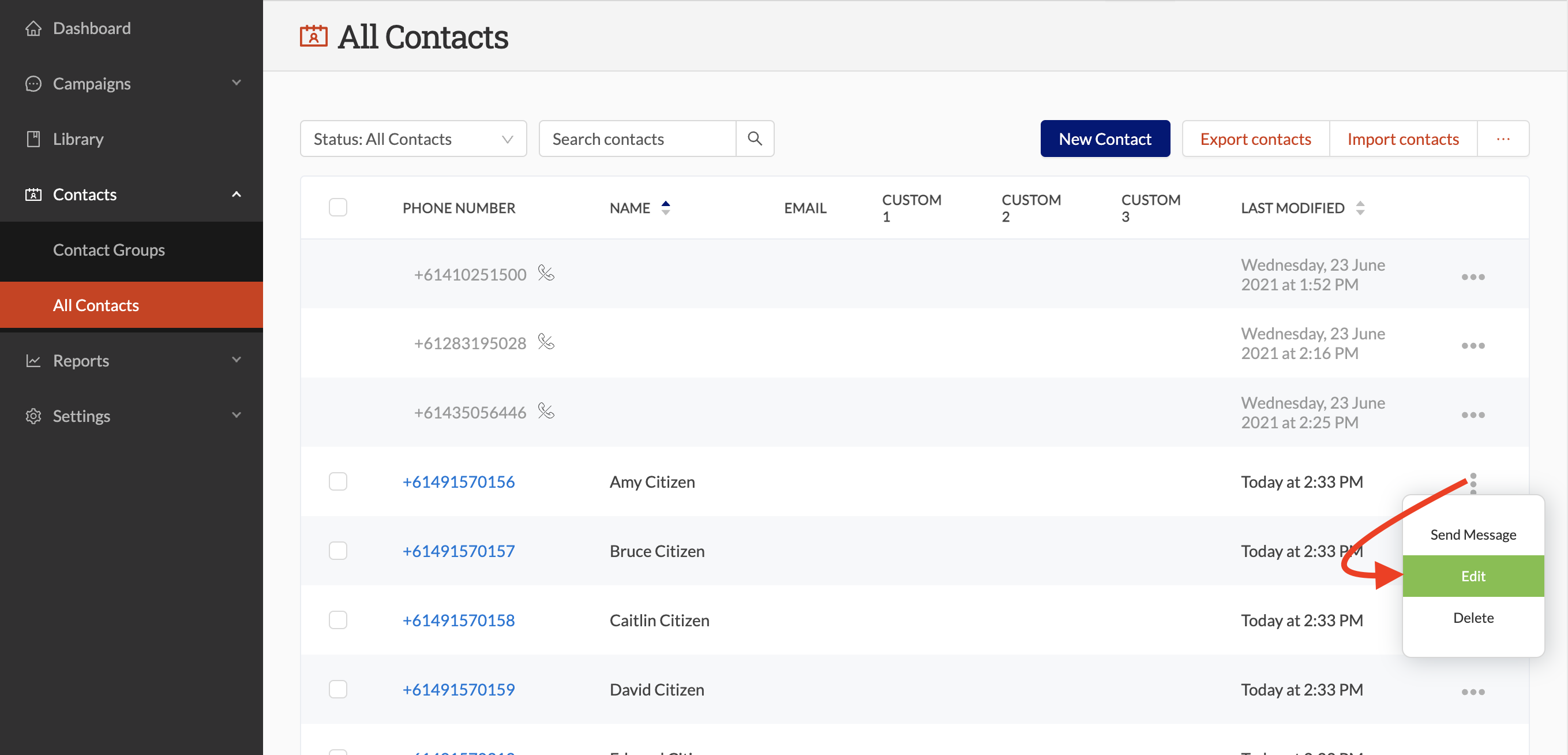Click the Amy Citizen row options dots
This screenshot has width=1568, height=755.
click(1473, 483)
